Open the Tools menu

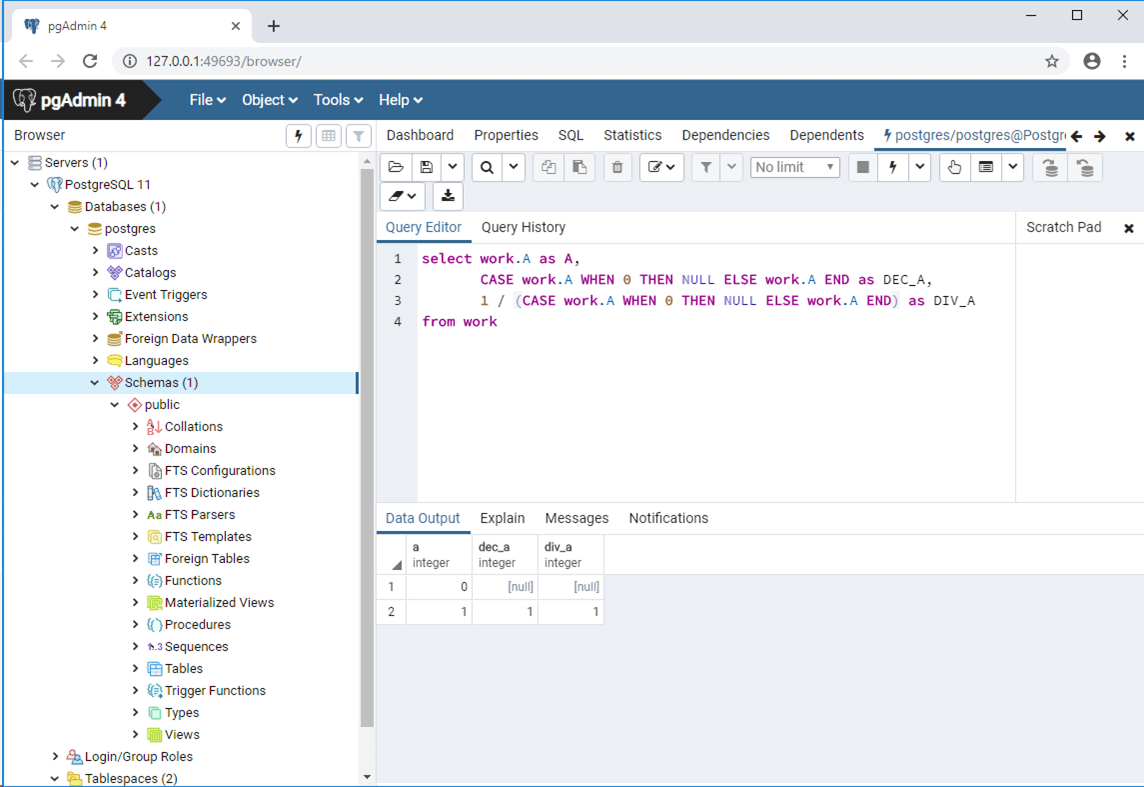(x=338, y=100)
